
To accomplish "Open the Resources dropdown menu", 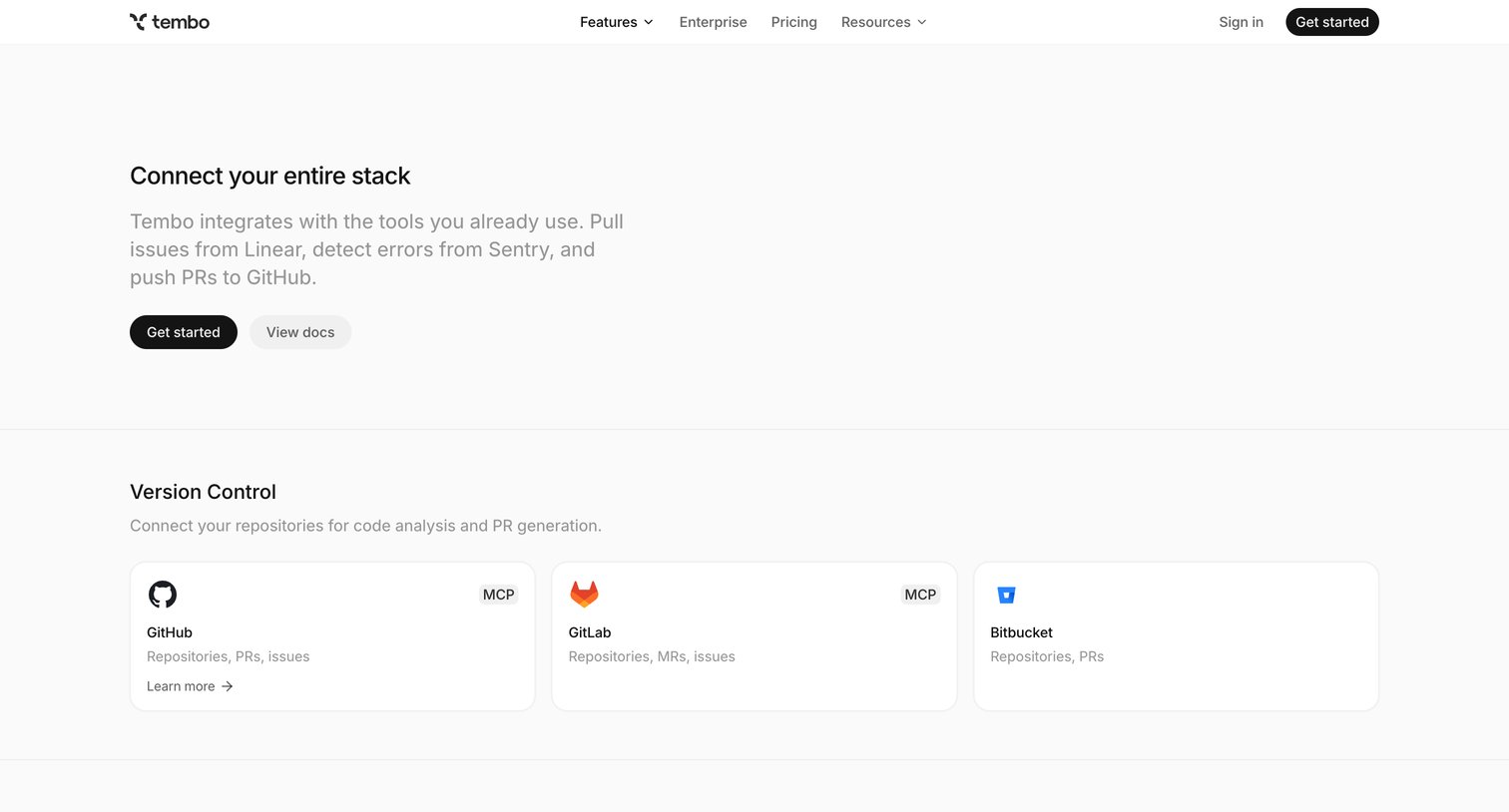I will (x=884, y=22).
